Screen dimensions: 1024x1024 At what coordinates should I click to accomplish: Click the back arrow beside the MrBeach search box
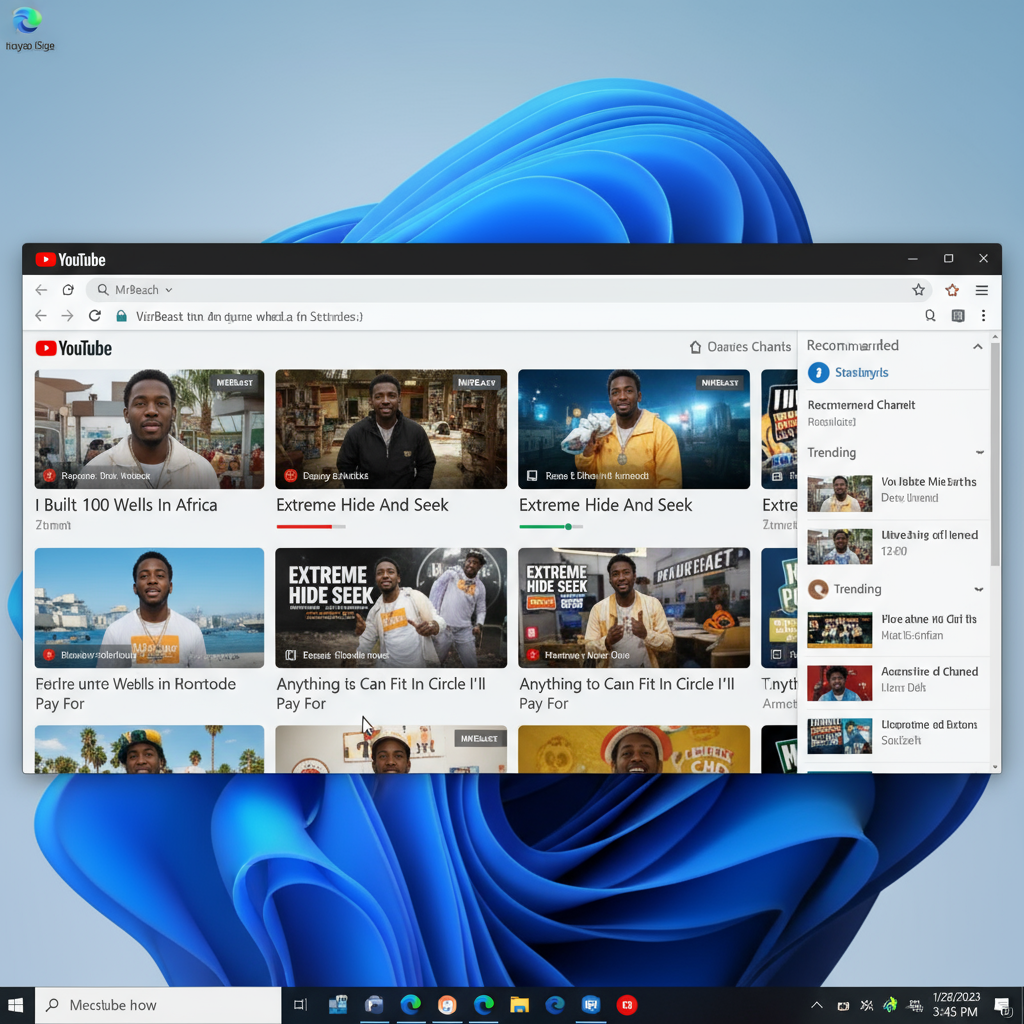pos(41,290)
